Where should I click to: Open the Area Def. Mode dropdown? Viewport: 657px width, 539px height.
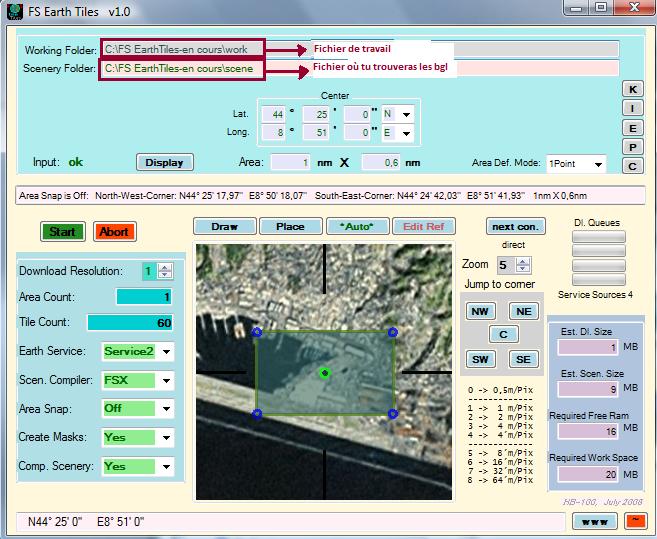click(x=598, y=164)
